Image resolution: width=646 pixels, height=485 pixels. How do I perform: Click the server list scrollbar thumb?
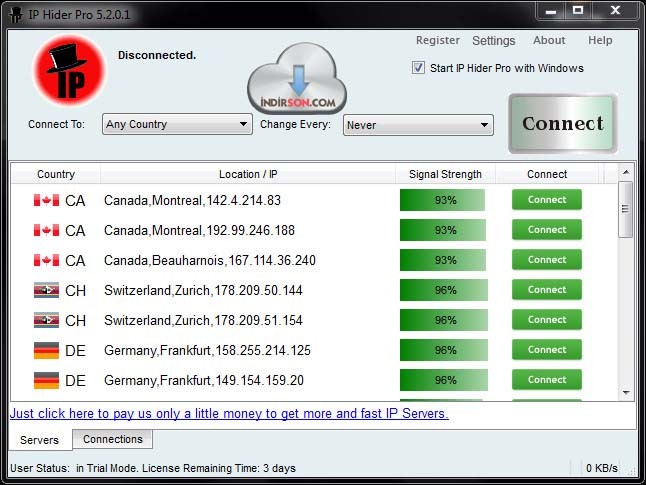click(625, 209)
